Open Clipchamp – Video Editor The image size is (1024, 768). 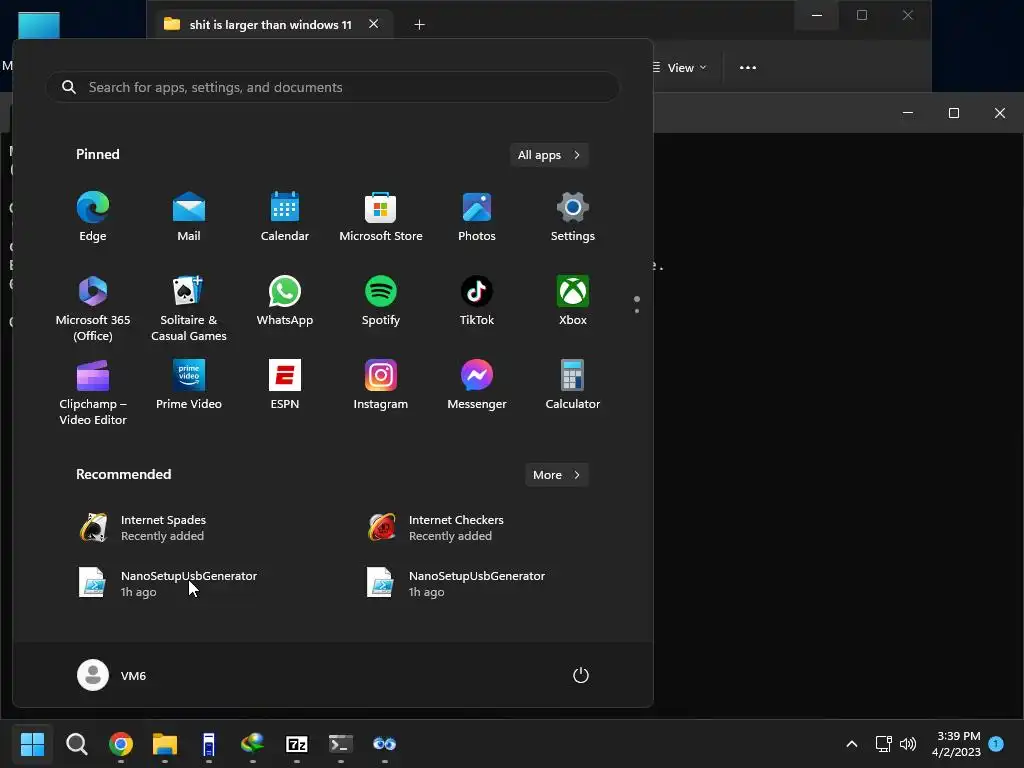click(93, 392)
